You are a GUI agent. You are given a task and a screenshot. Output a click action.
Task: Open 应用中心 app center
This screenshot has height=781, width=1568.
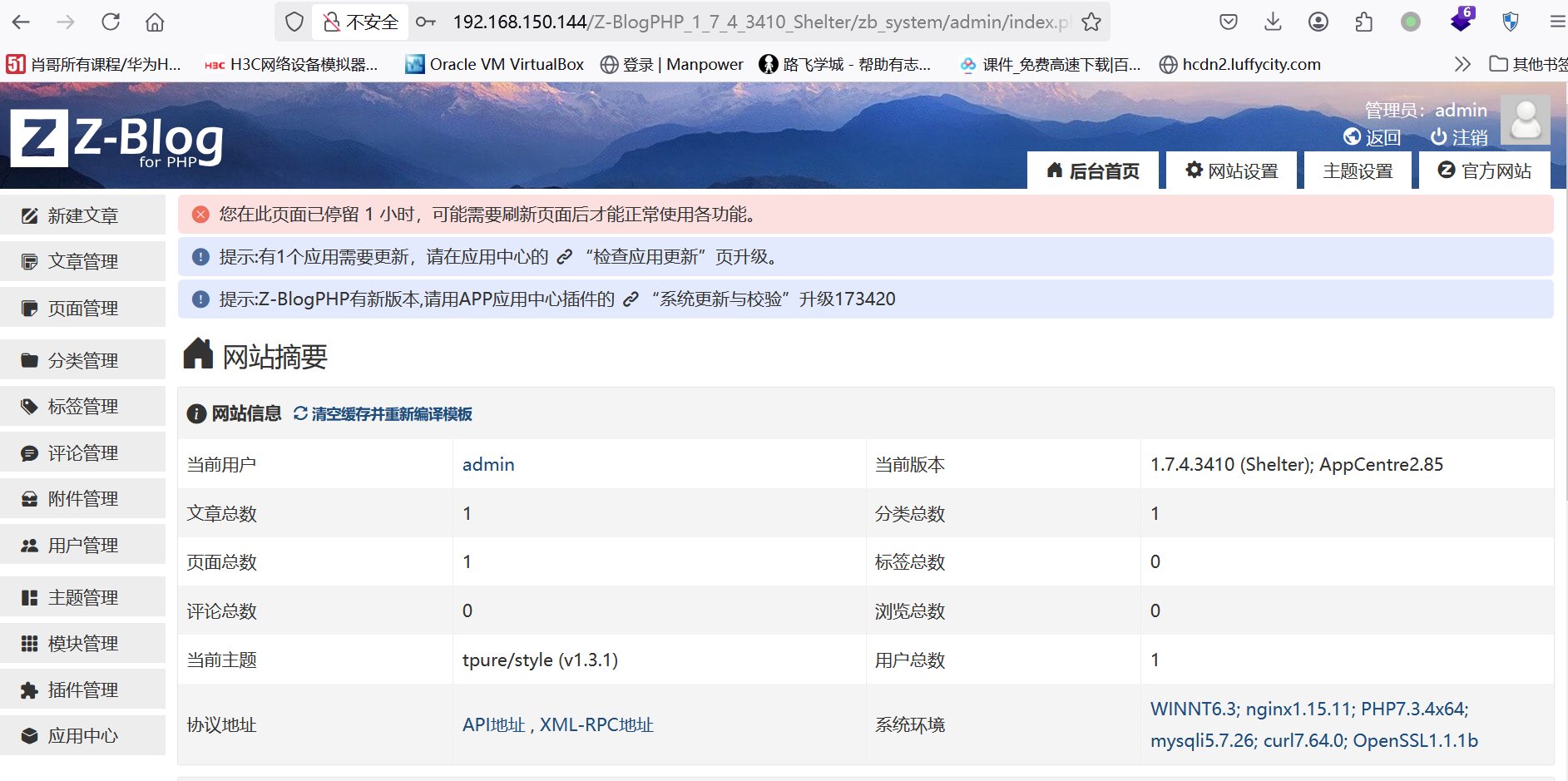[82, 736]
